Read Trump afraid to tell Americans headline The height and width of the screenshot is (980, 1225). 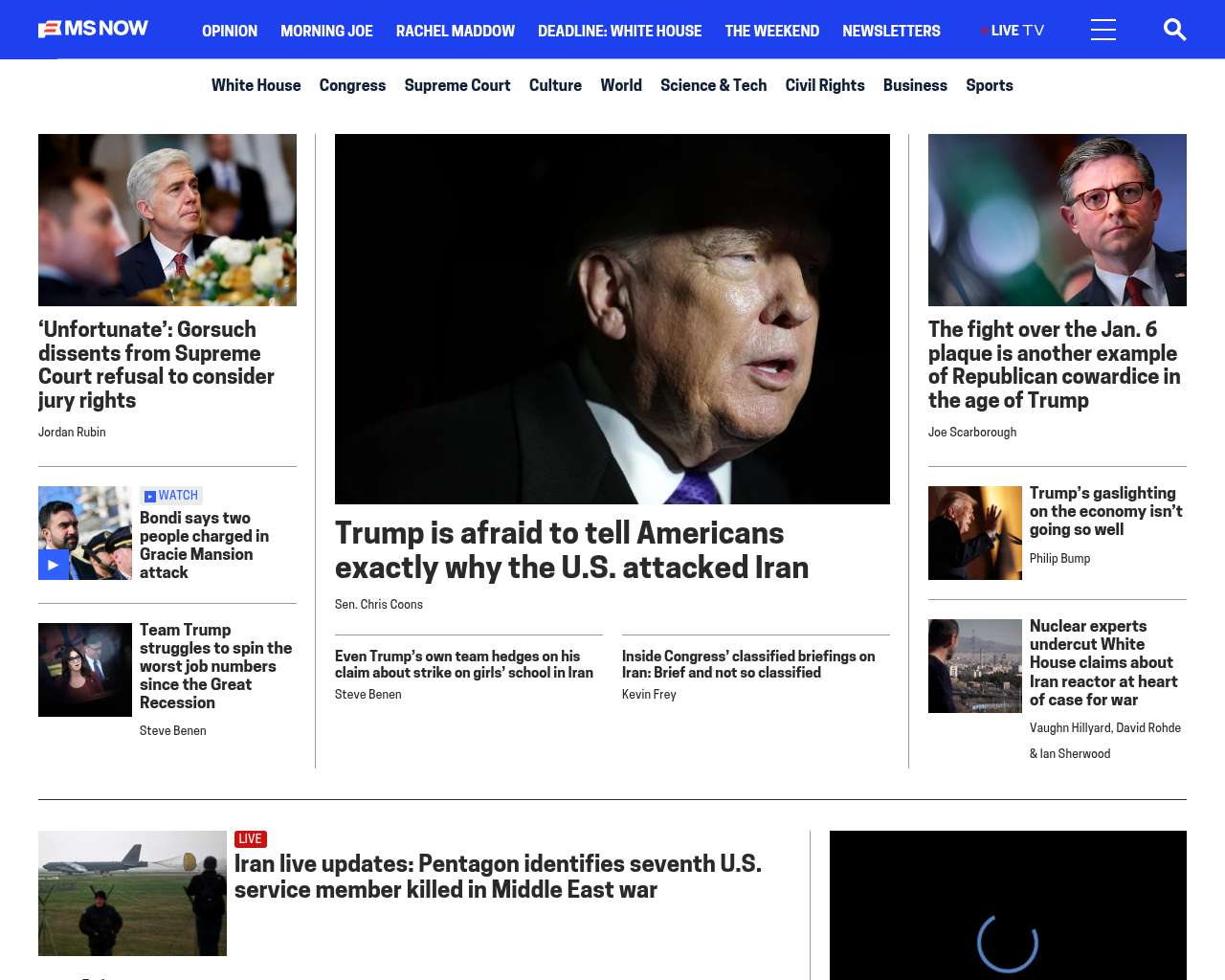(572, 550)
